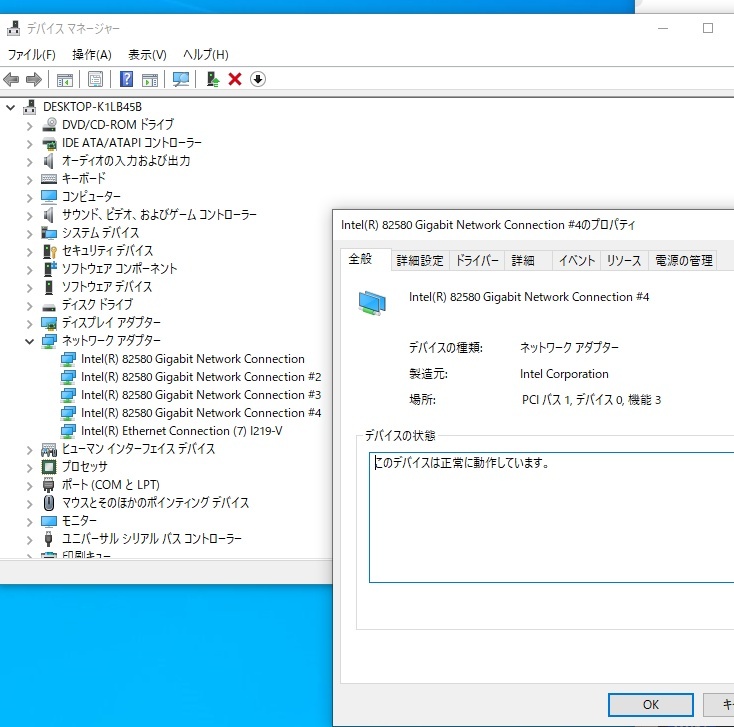Collapse the ネットワーク アダプター node

click(x=29, y=341)
